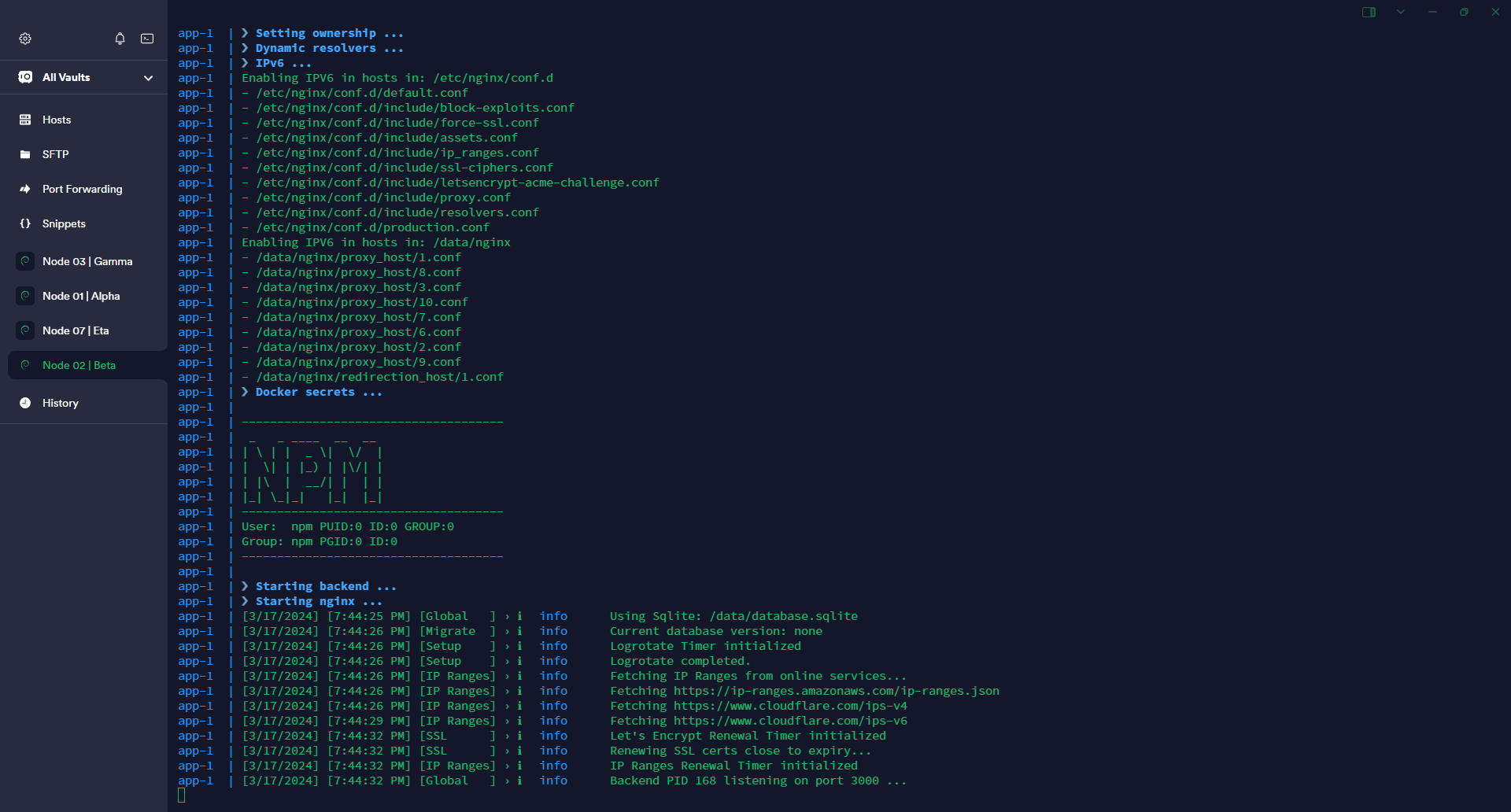Open notifications bell

coord(120,39)
